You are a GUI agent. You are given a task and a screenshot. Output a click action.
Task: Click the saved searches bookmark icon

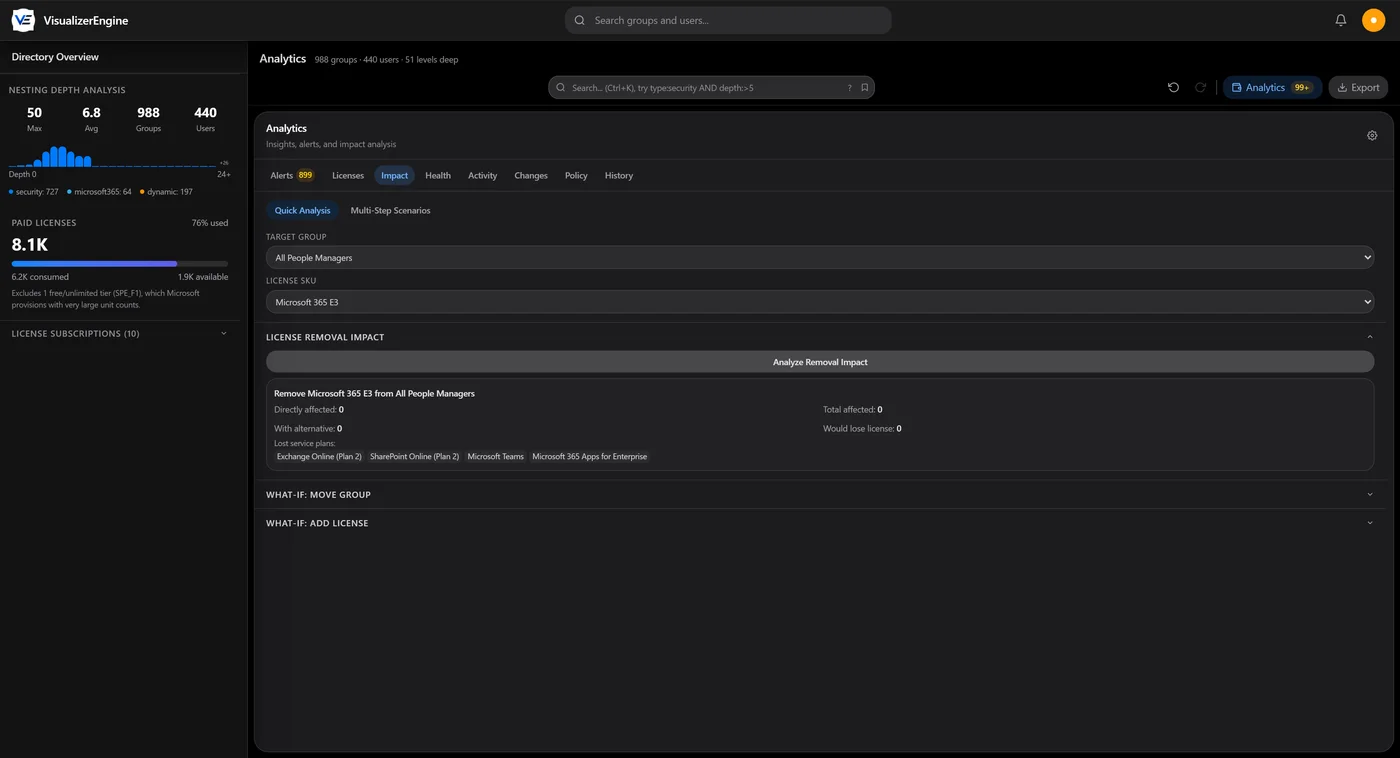(x=865, y=88)
